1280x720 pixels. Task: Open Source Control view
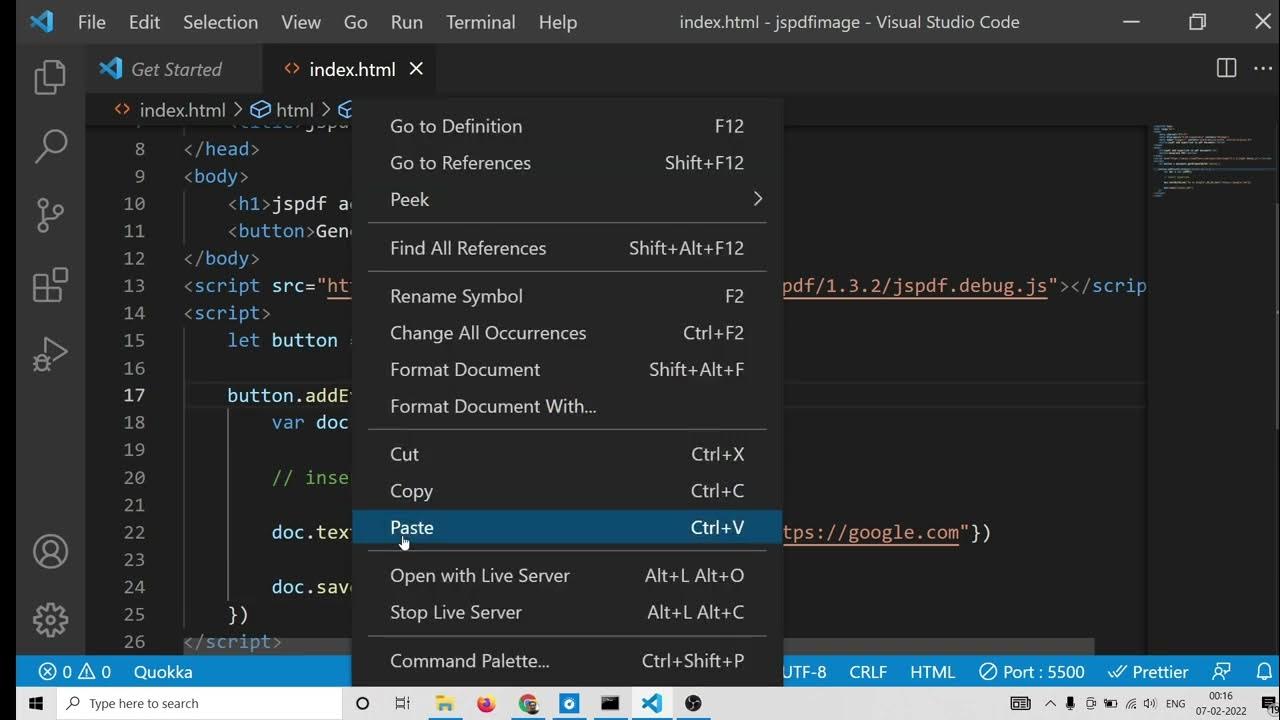tap(49, 215)
